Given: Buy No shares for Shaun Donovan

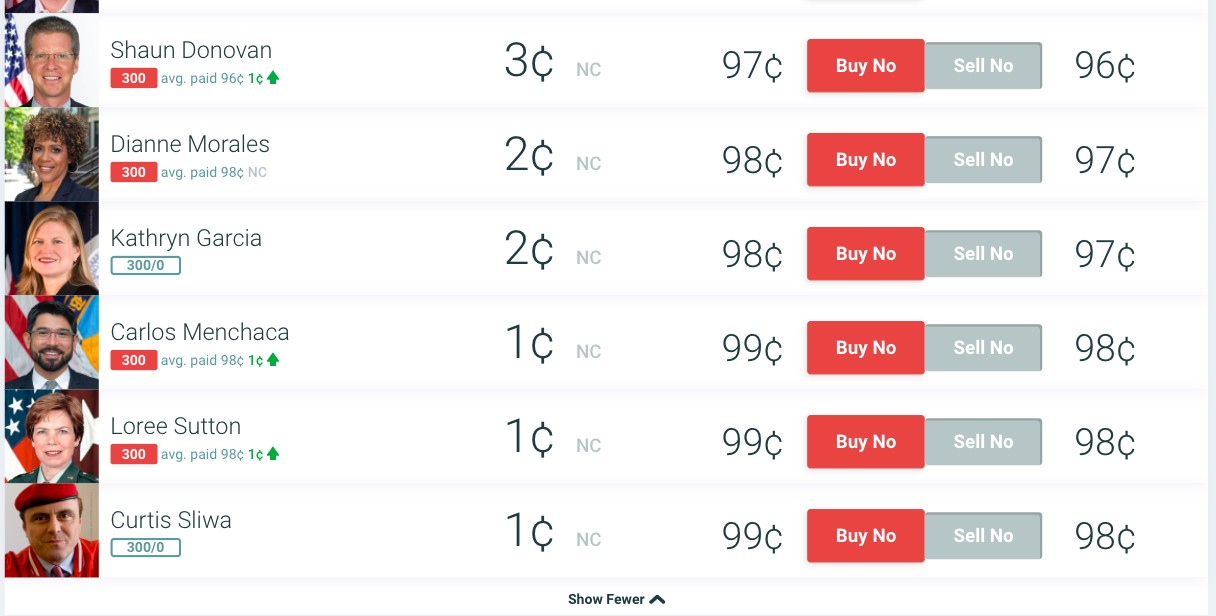Looking at the screenshot, I should point(865,66).
